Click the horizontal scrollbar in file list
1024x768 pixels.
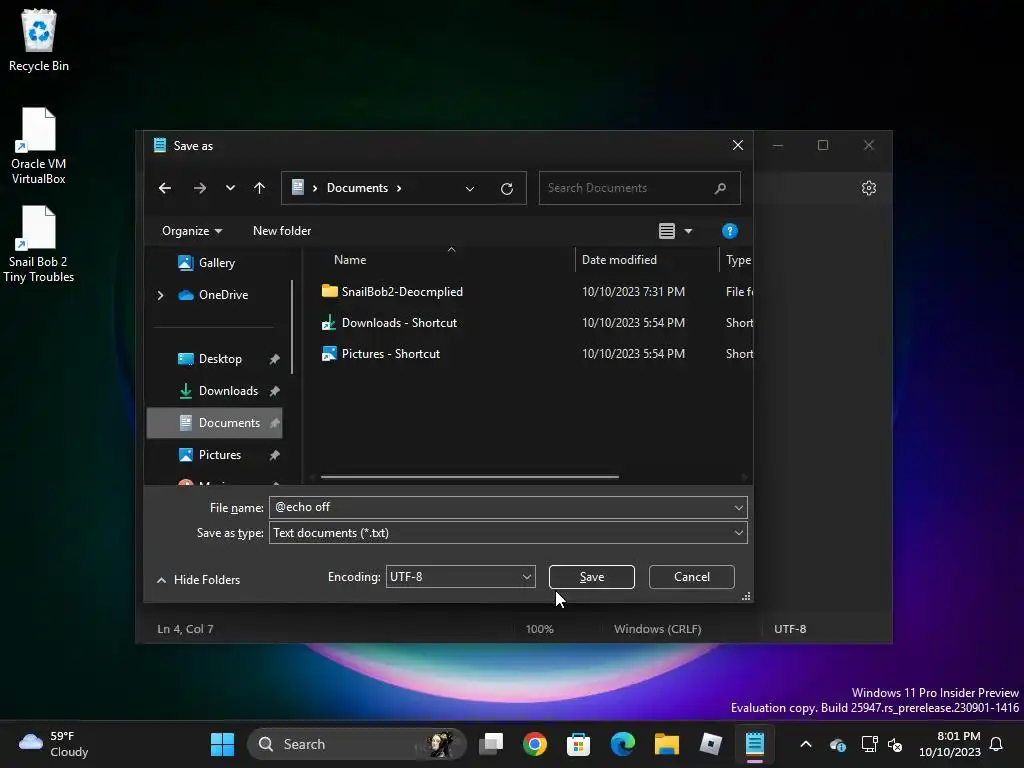pos(470,477)
